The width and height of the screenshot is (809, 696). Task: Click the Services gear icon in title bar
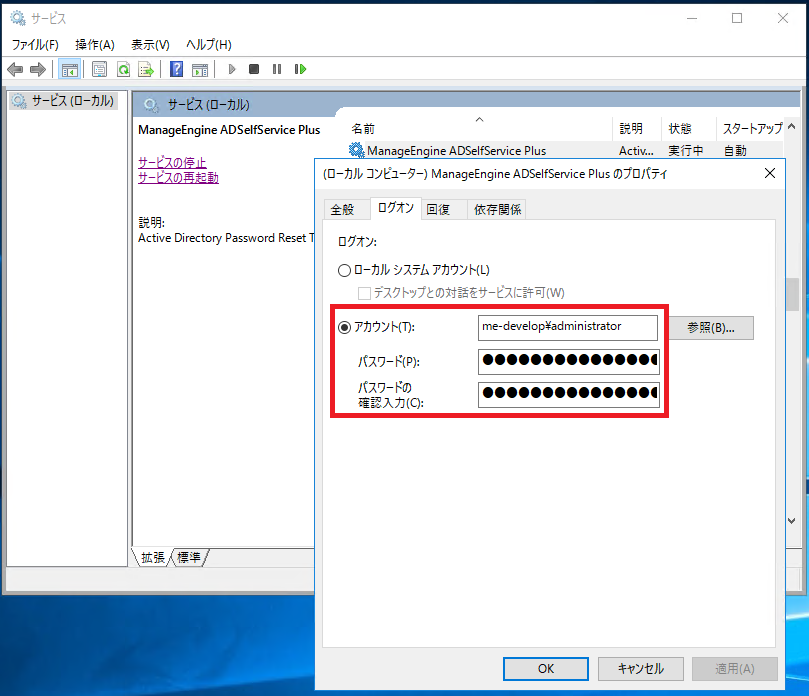18,18
